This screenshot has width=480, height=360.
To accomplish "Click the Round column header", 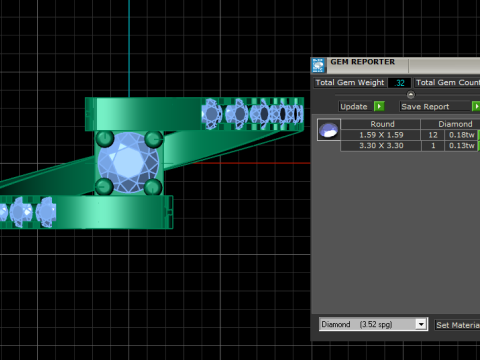I will [381, 124].
